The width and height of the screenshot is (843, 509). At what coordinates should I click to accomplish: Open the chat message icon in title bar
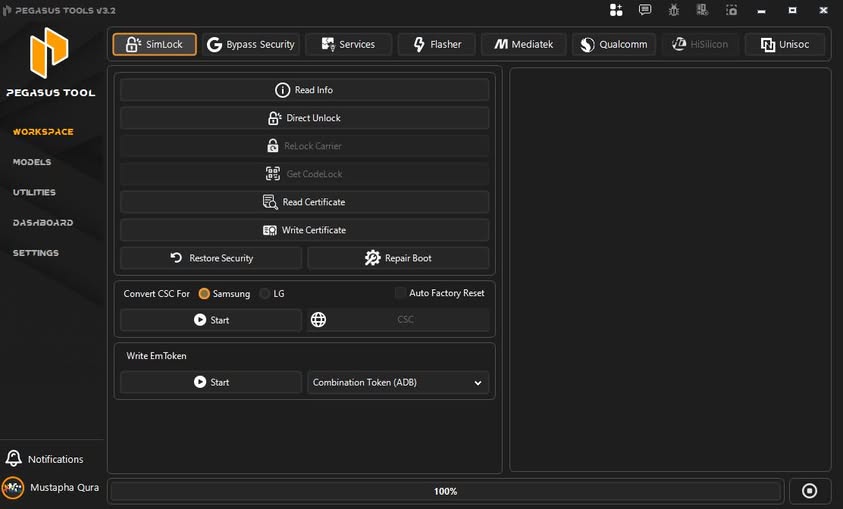[x=645, y=10]
